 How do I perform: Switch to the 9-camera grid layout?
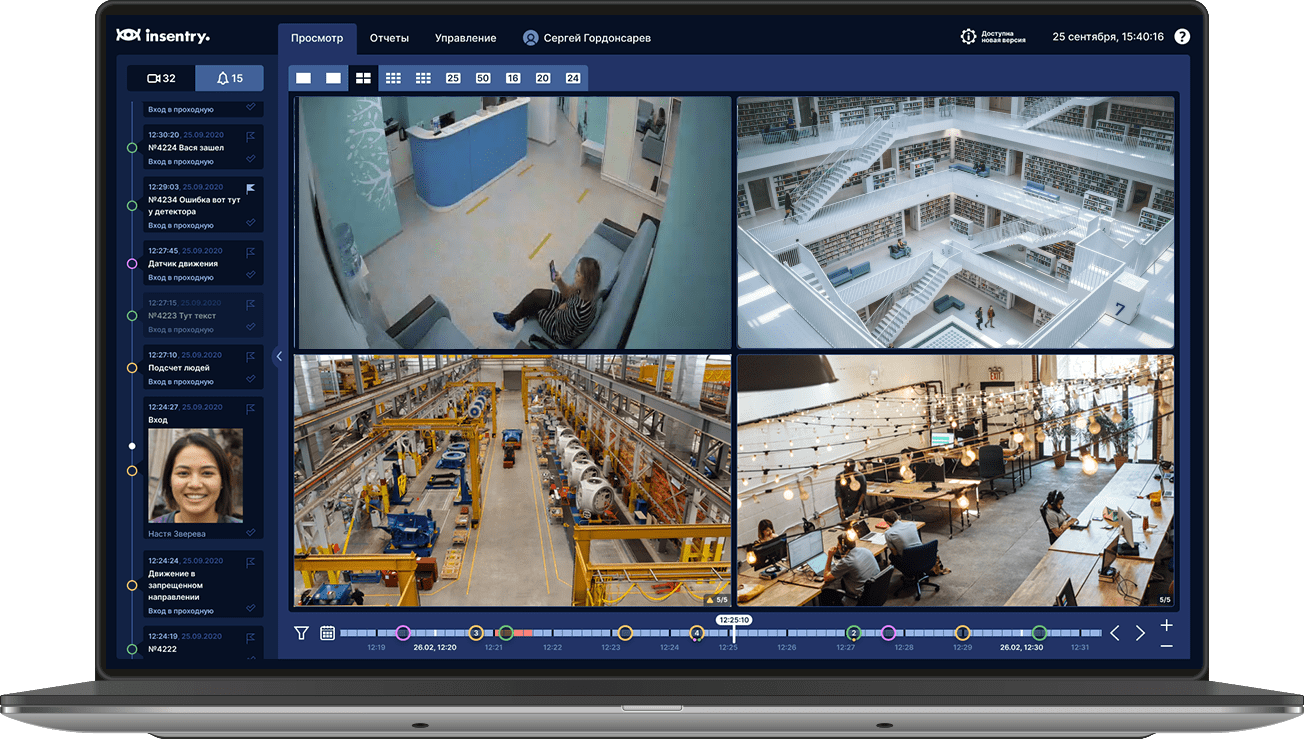(x=393, y=76)
